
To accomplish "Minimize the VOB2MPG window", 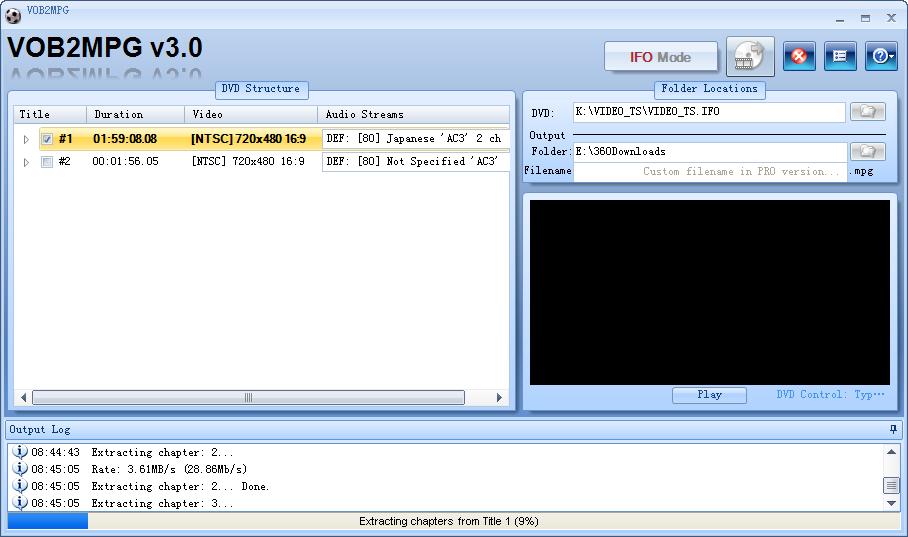I will pos(840,19).
